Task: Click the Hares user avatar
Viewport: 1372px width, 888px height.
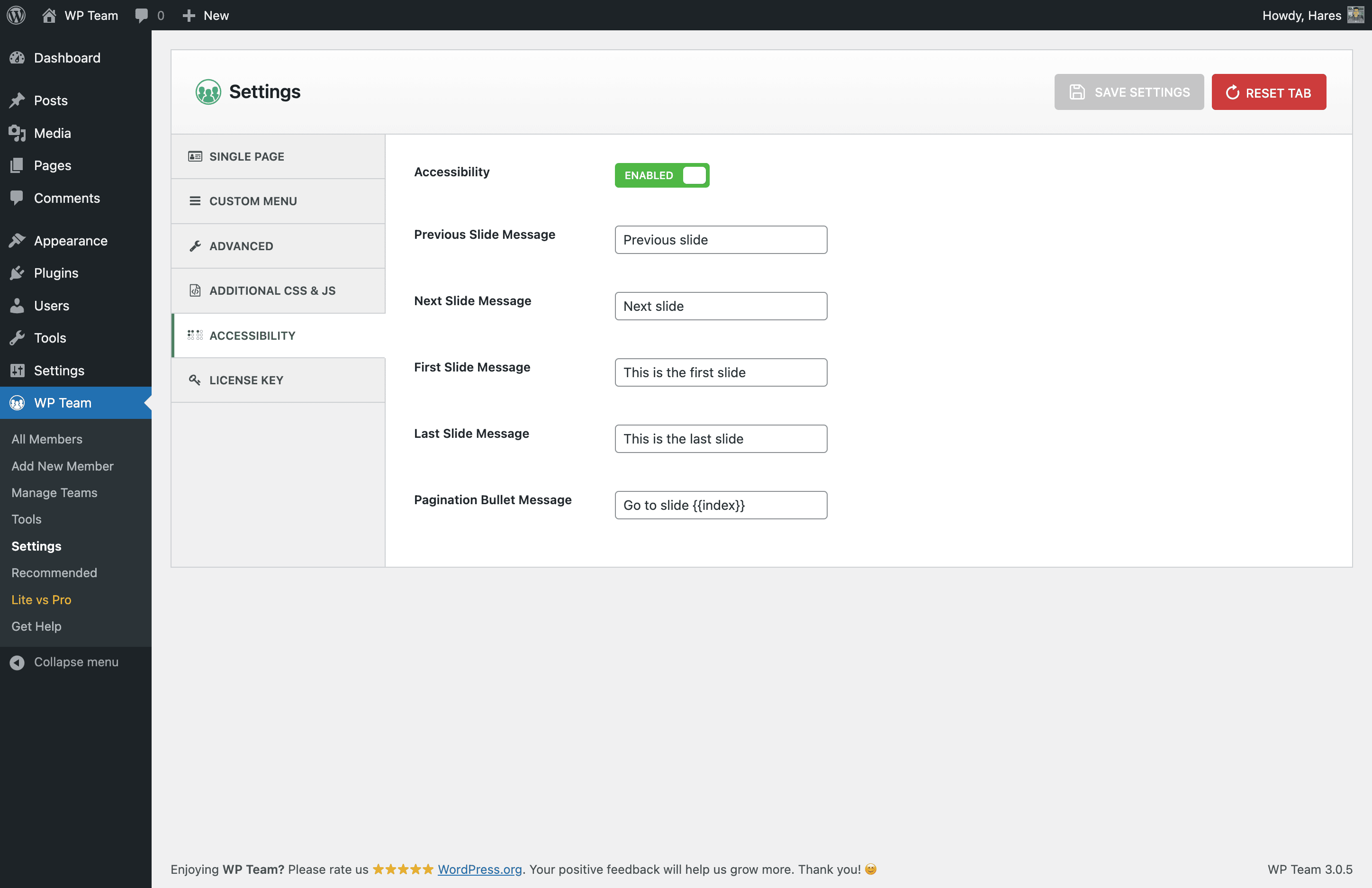Action: click(1355, 15)
